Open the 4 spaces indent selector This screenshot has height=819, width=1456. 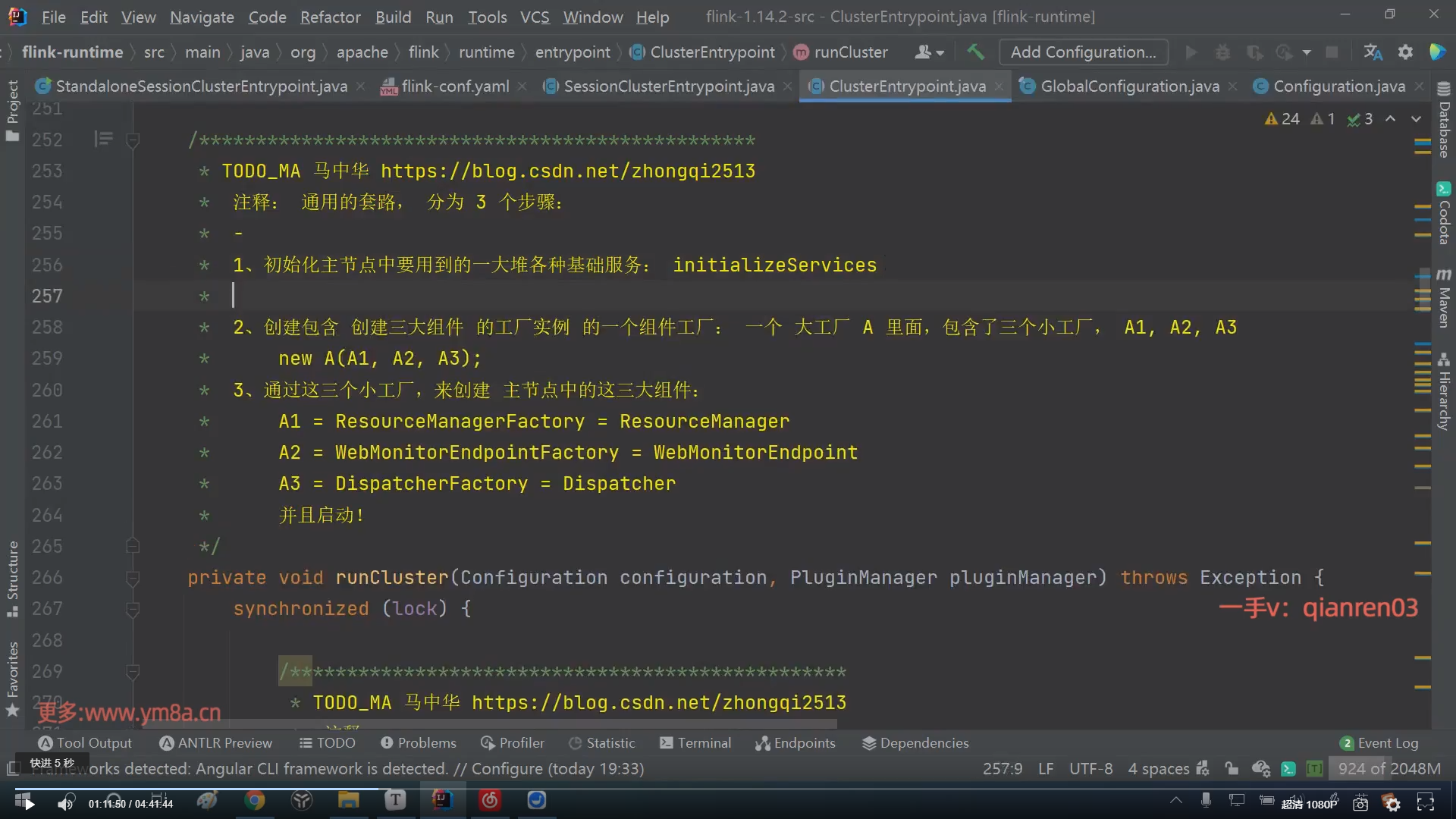click(x=1158, y=768)
